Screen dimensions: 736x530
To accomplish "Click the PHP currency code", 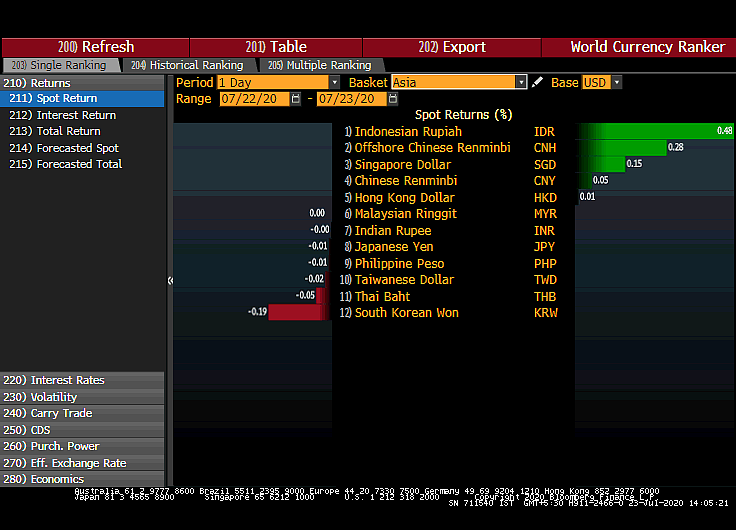I will click(545, 263).
